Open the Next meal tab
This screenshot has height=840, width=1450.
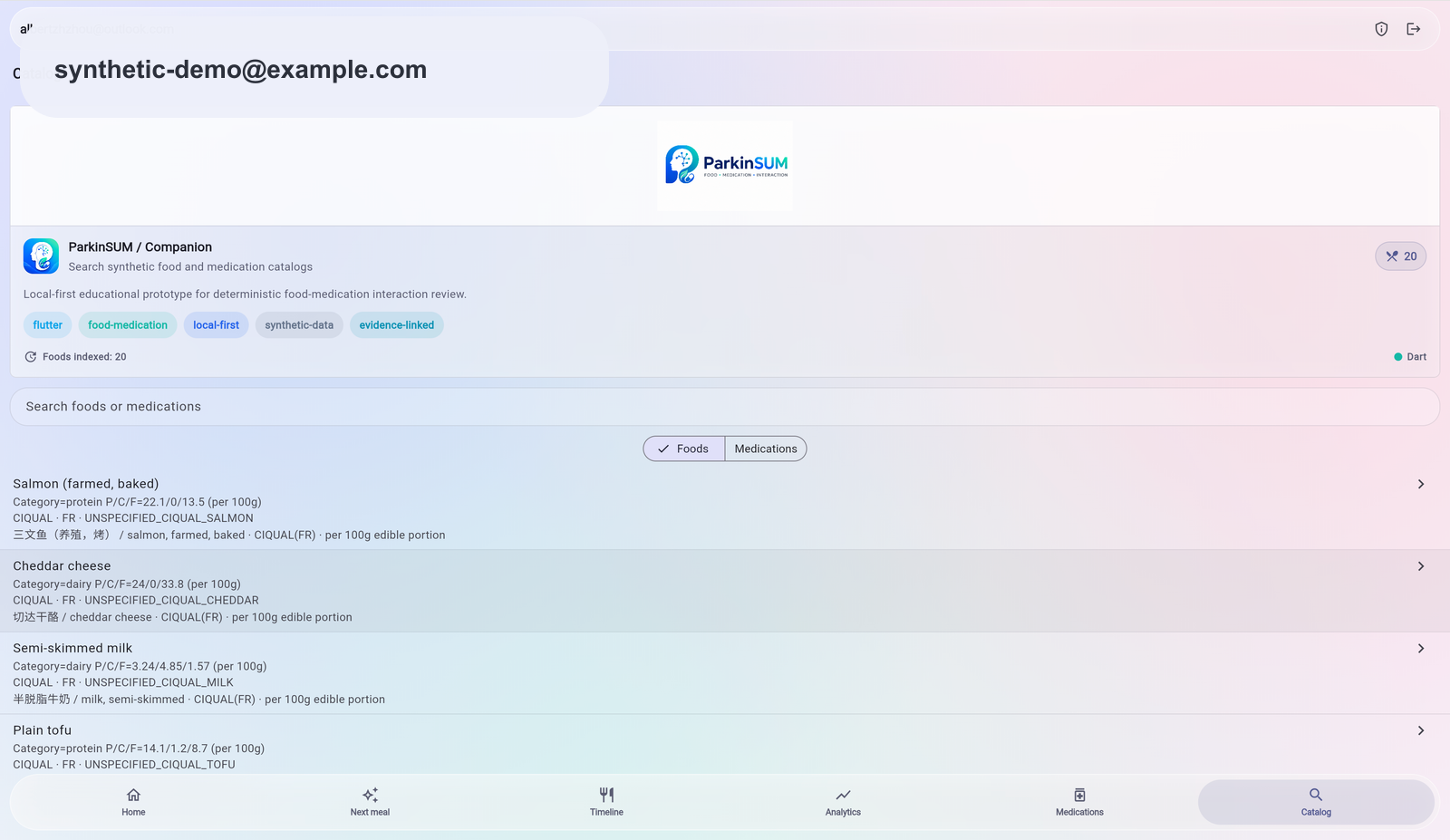coord(370,802)
